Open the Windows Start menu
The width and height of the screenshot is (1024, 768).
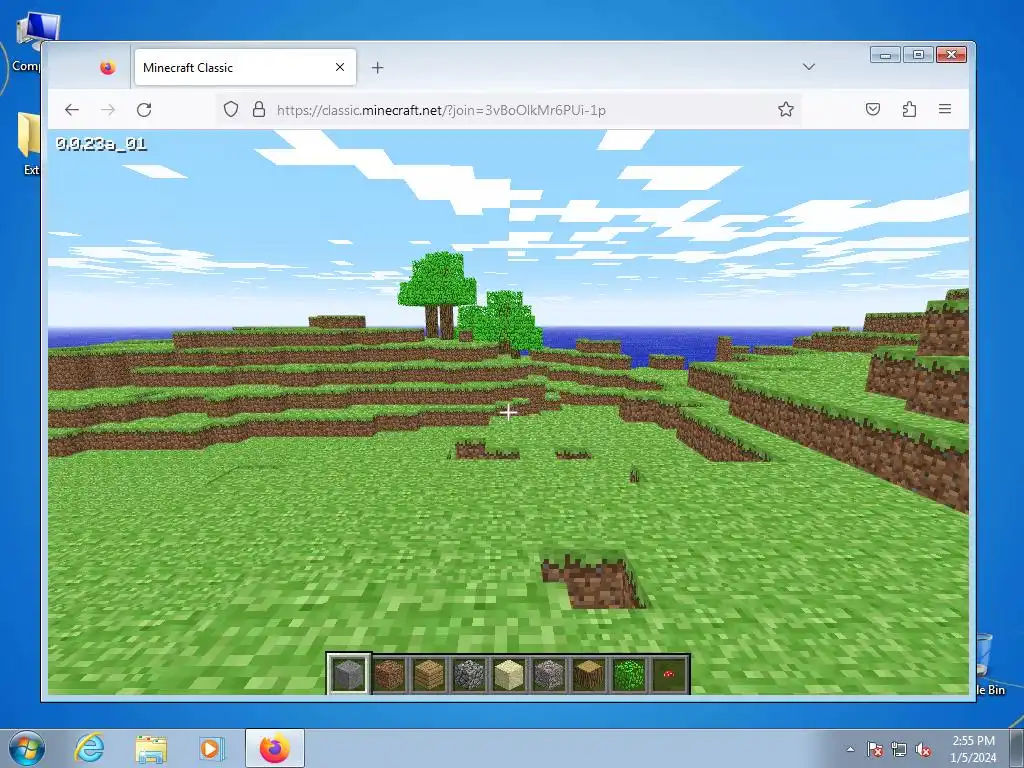click(x=26, y=748)
